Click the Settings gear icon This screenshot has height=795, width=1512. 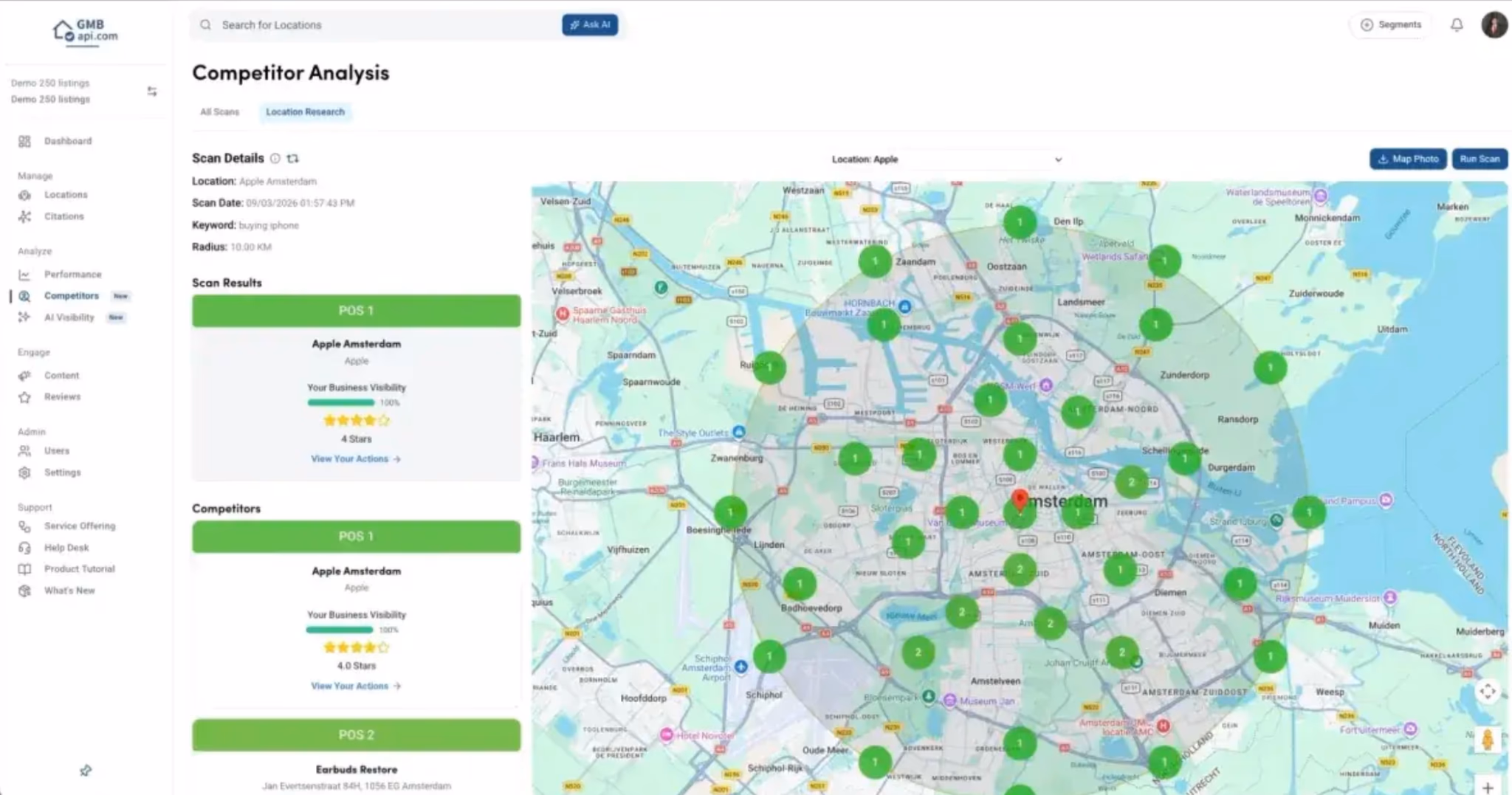[24, 472]
